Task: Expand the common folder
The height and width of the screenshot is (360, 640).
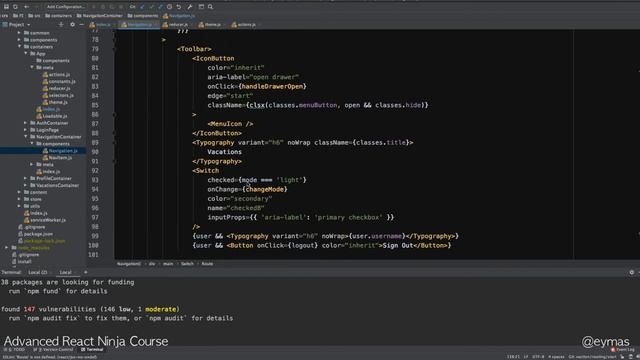Action: click(19, 33)
